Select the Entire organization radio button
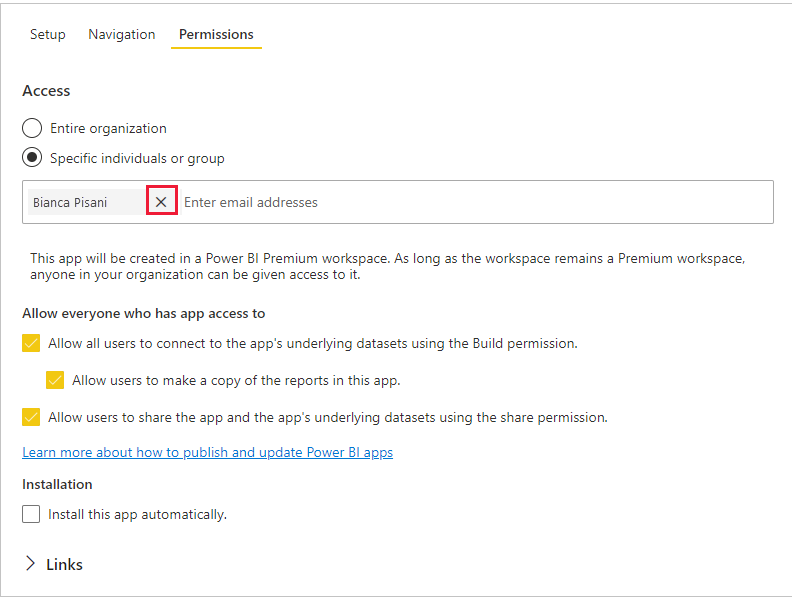 click(32, 128)
